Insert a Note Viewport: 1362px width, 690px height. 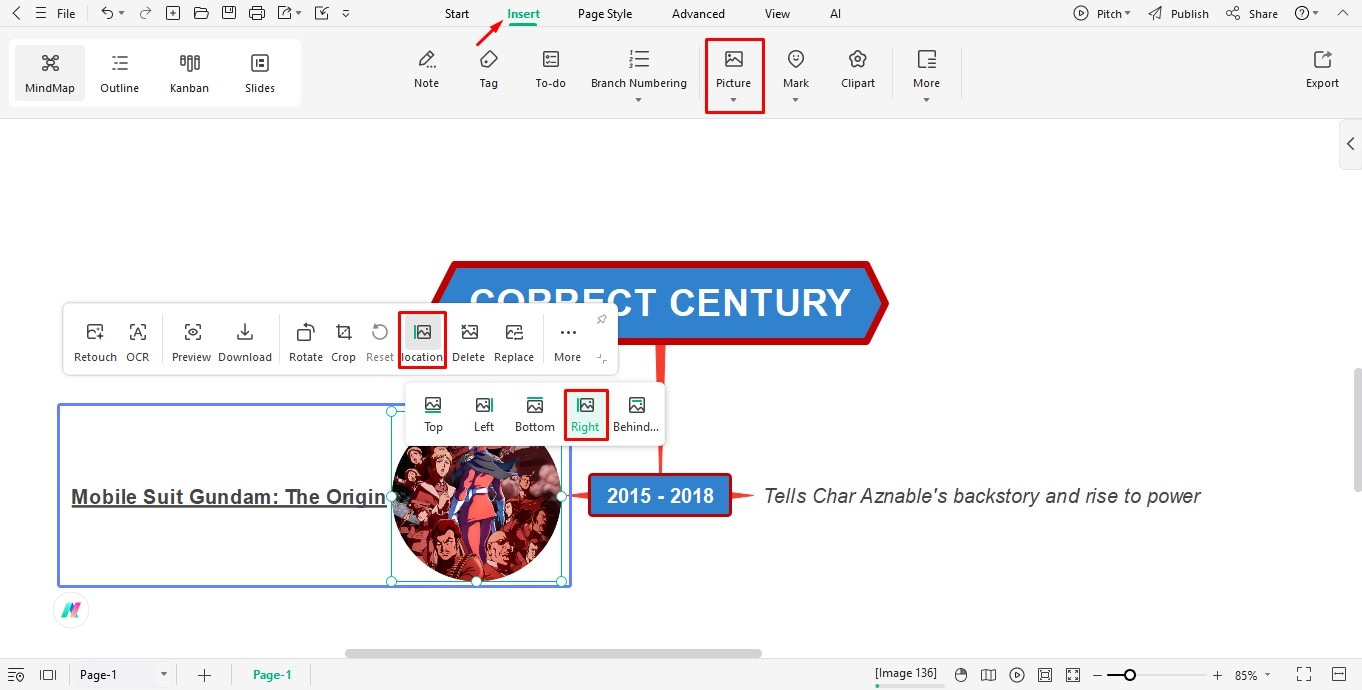coord(427,70)
